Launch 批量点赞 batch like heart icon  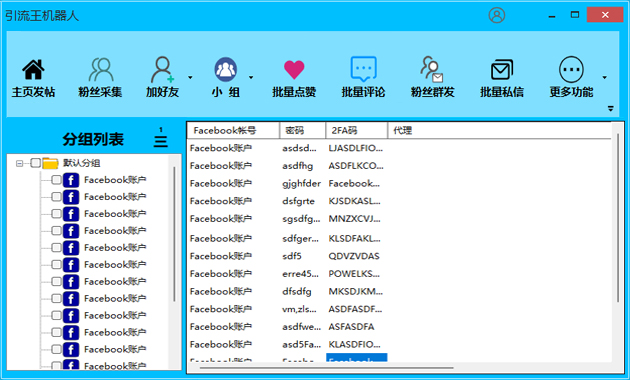[x=294, y=69]
